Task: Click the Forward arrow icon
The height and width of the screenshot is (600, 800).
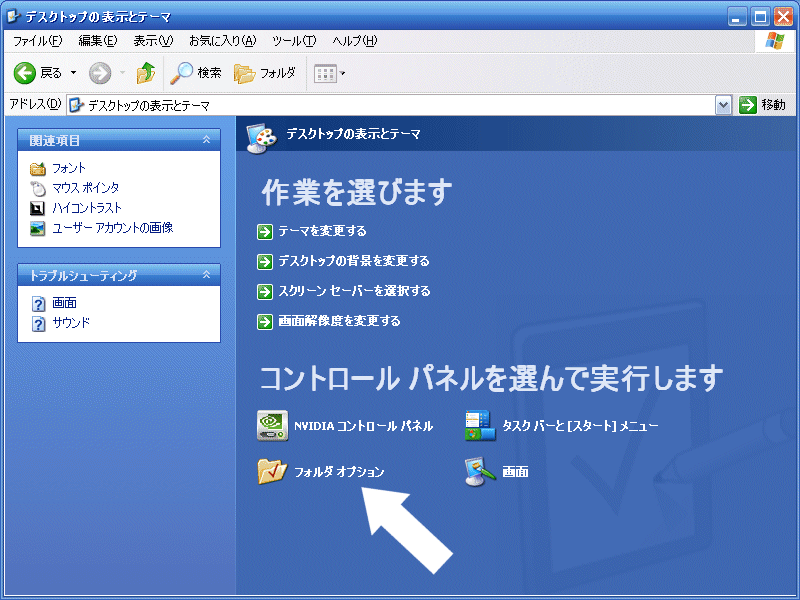Action: coord(100,73)
